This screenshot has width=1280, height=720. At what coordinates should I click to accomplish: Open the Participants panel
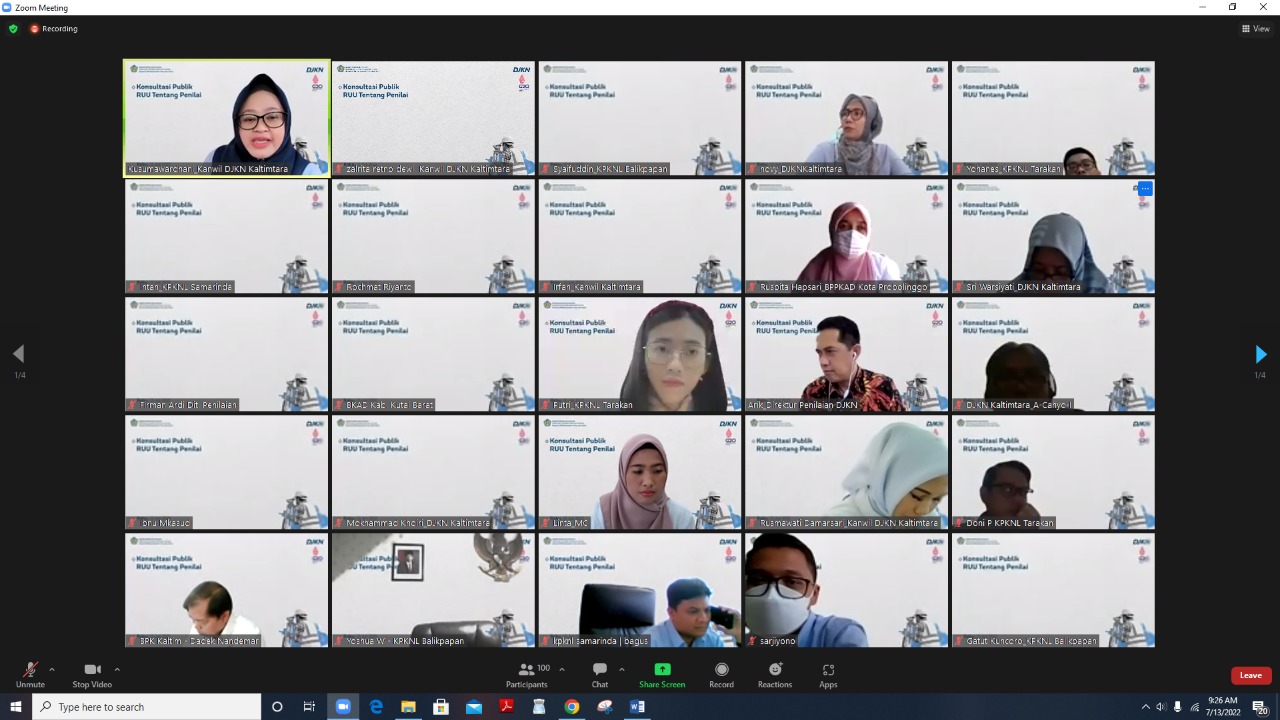[527, 675]
